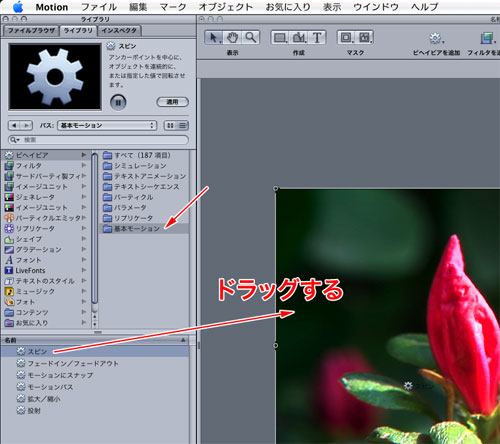Select the bezier mask tool

point(364,37)
